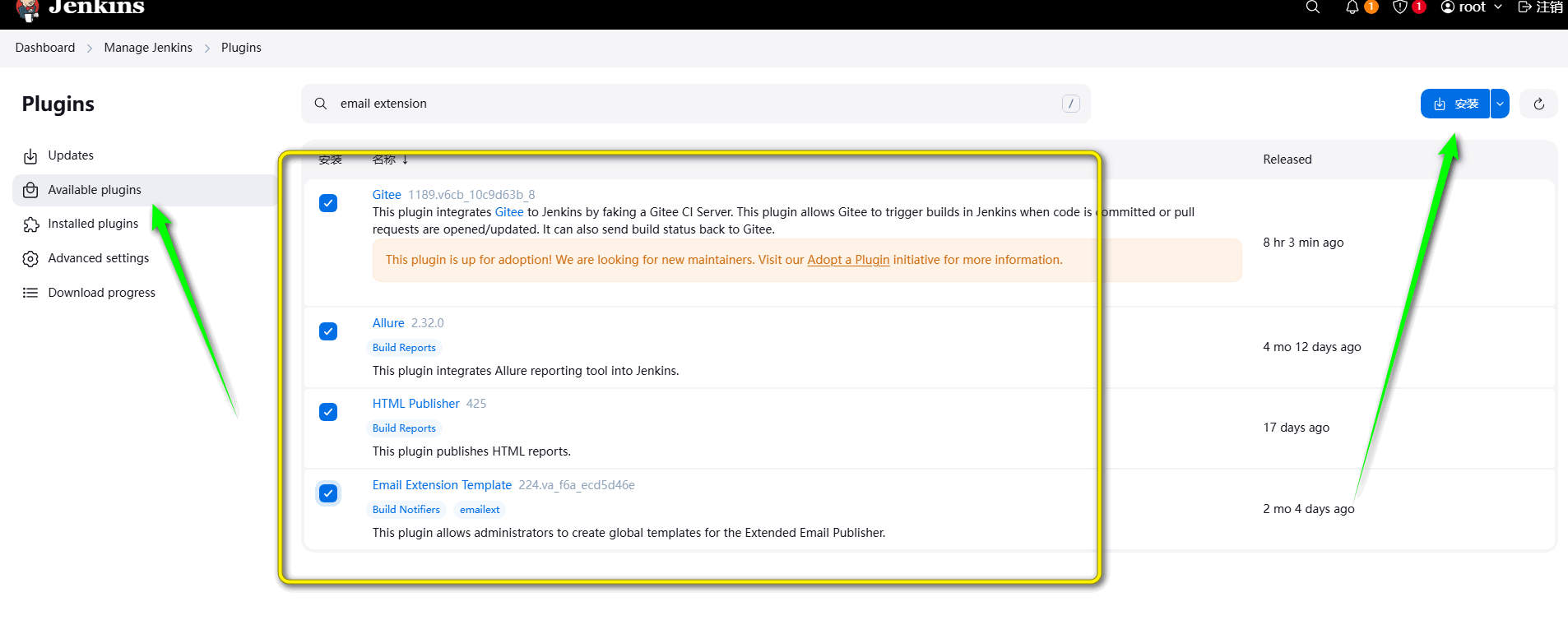Expand the install button dropdown arrow
1568x620 pixels.
pyautogui.click(x=1500, y=104)
